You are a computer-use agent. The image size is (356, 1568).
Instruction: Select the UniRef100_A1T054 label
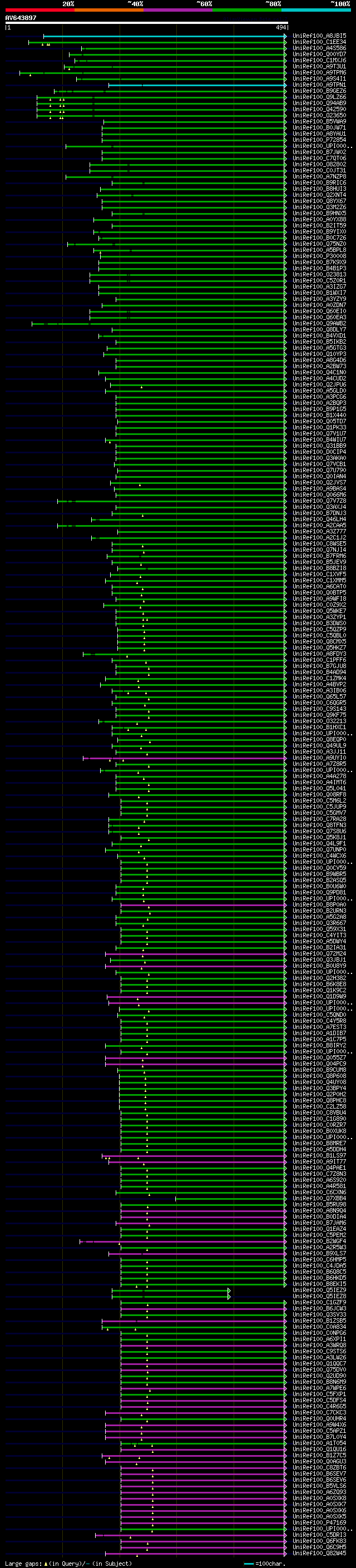click(x=319, y=1443)
